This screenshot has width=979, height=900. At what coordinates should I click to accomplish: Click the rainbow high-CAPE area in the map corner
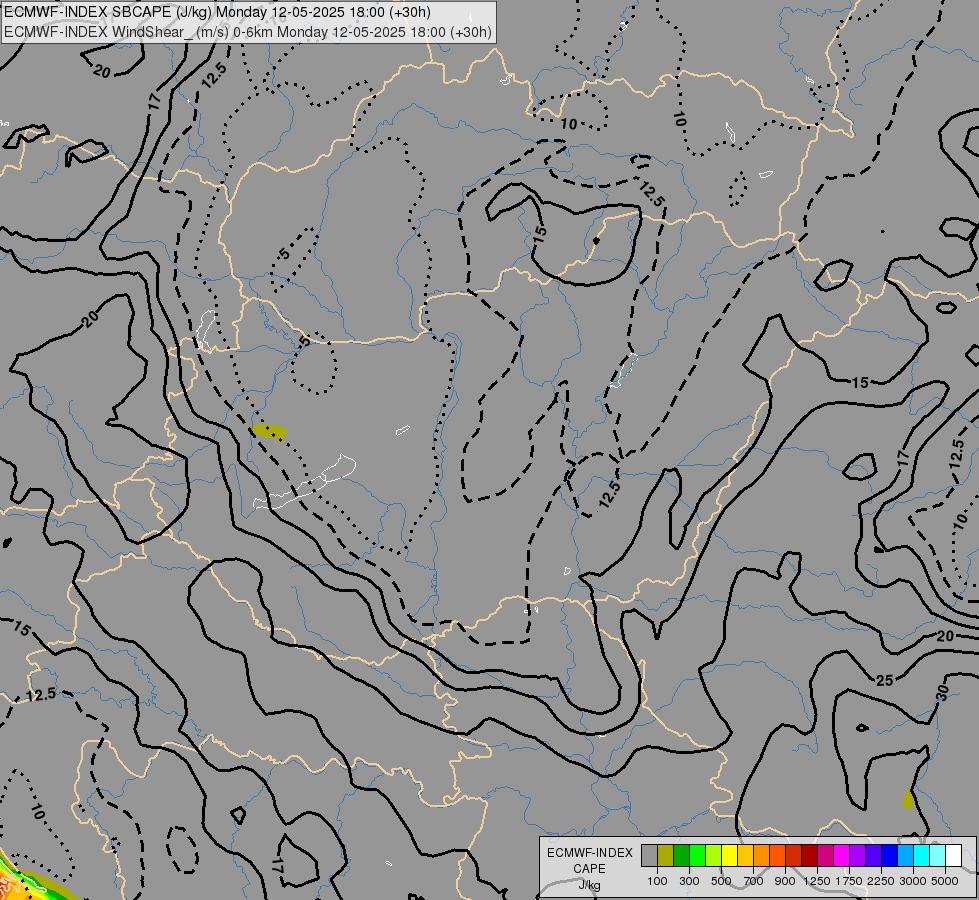(22, 881)
